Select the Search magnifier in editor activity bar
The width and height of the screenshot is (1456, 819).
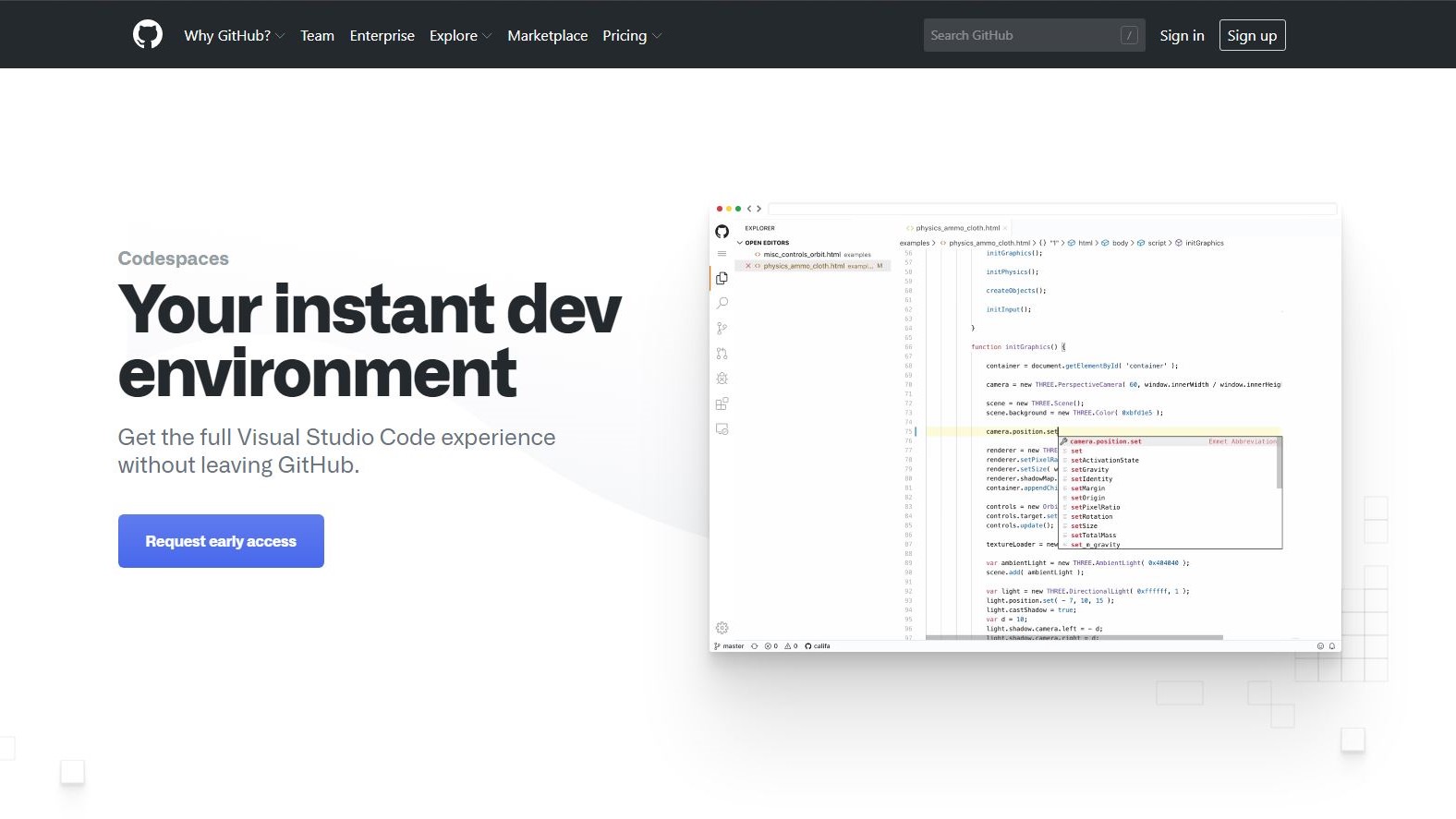722,303
